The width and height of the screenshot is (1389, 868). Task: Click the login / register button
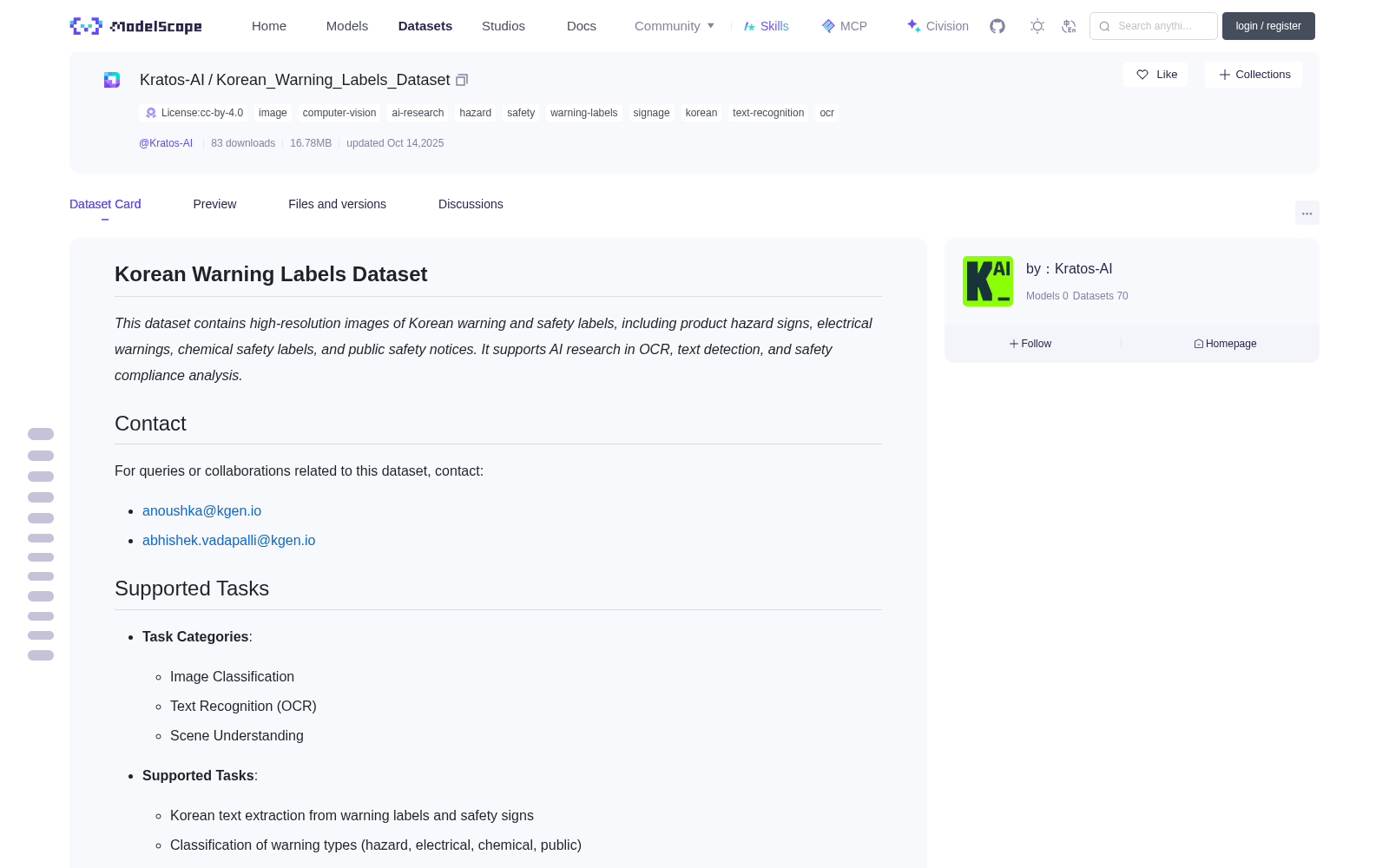coord(1268,26)
